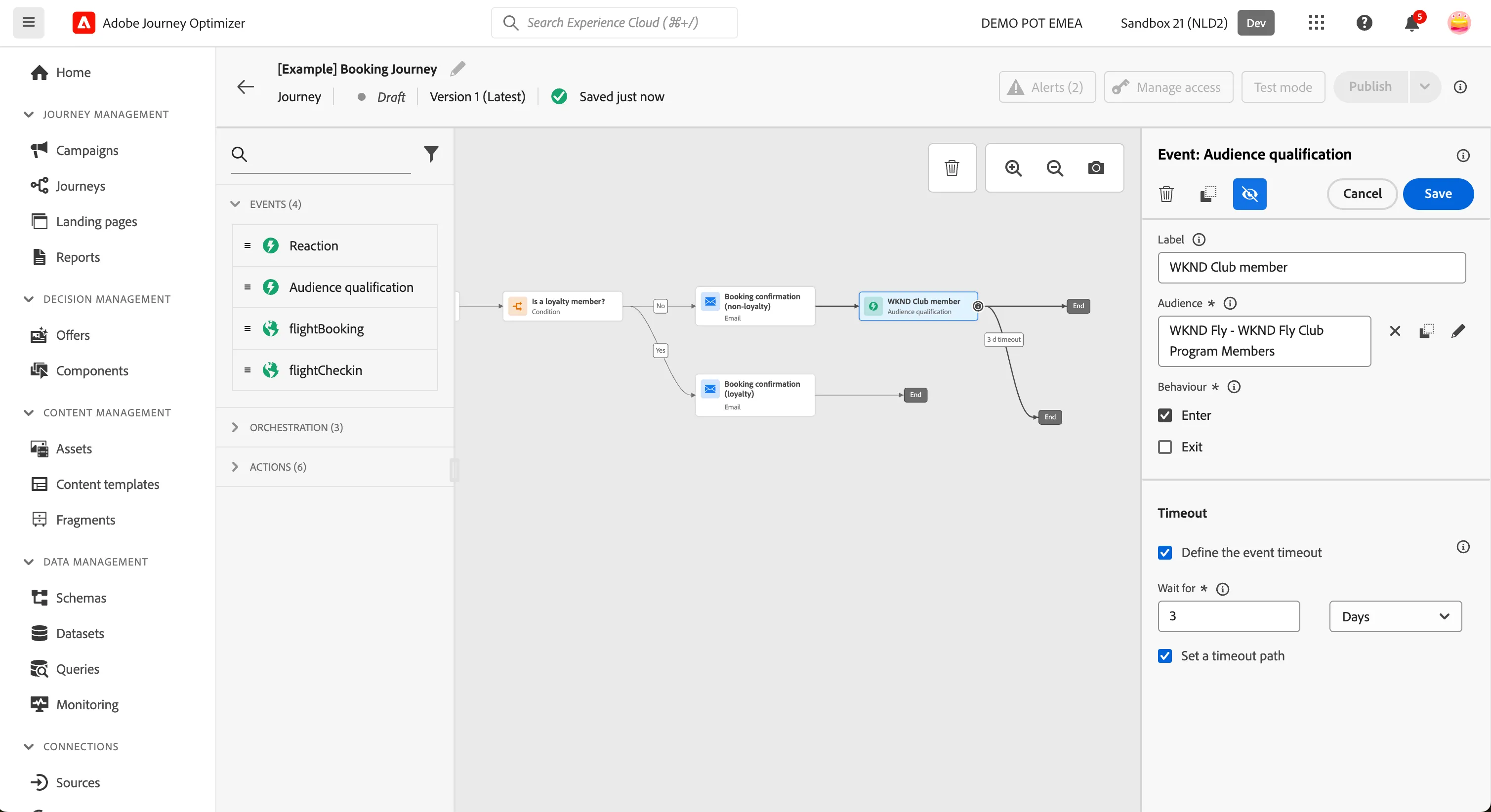Focus the Wait for number field
Viewport: 1491px width, 812px height.
click(1228, 616)
